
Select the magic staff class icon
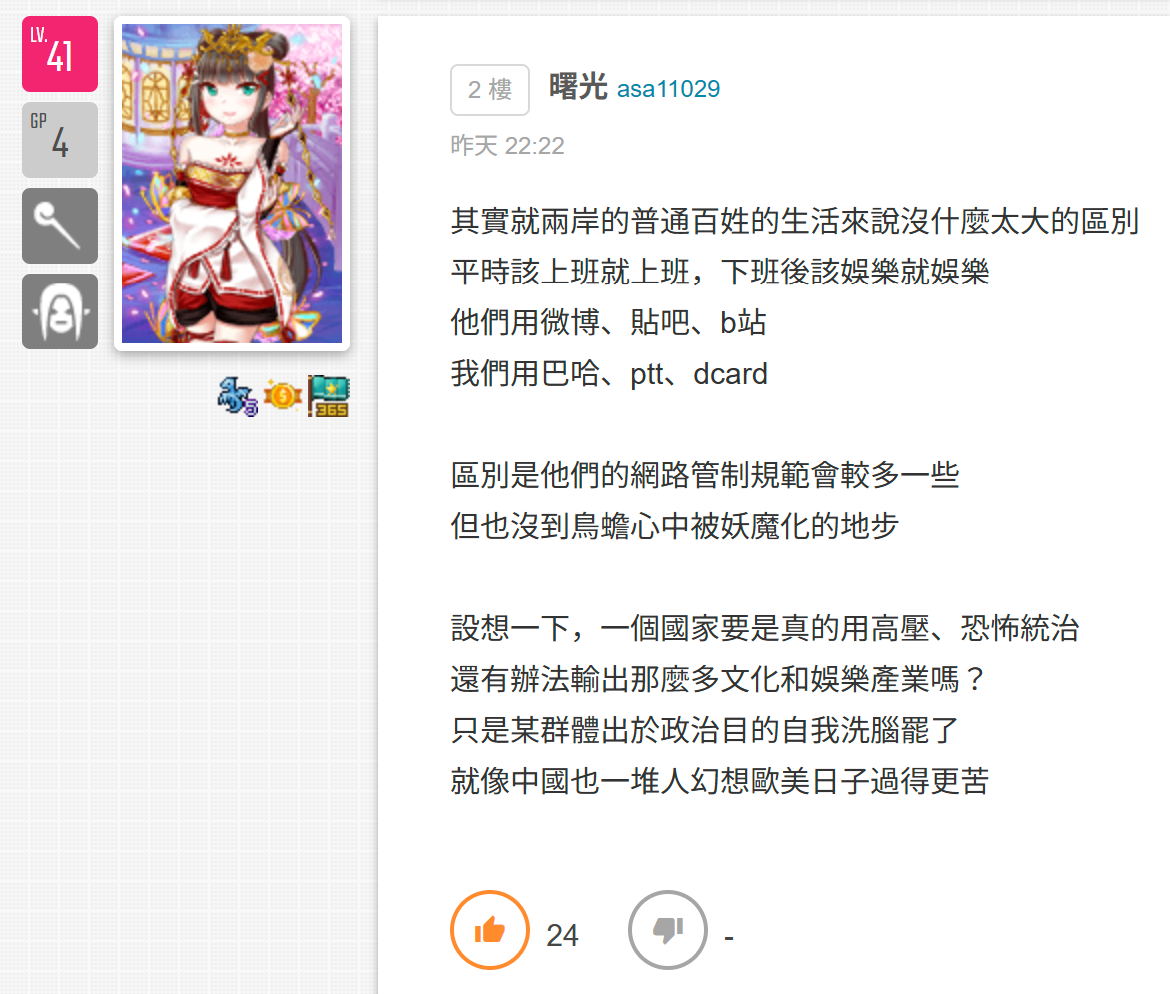60,225
